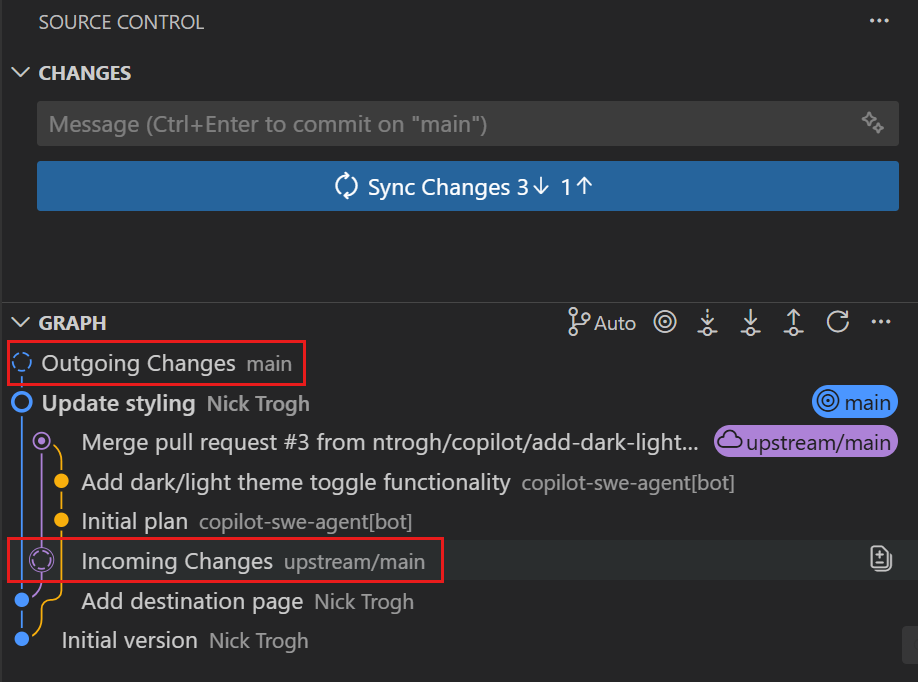Click the Push icon in the Graph toolbar
Image resolution: width=918 pixels, height=682 pixels.
(x=794, y=322)
